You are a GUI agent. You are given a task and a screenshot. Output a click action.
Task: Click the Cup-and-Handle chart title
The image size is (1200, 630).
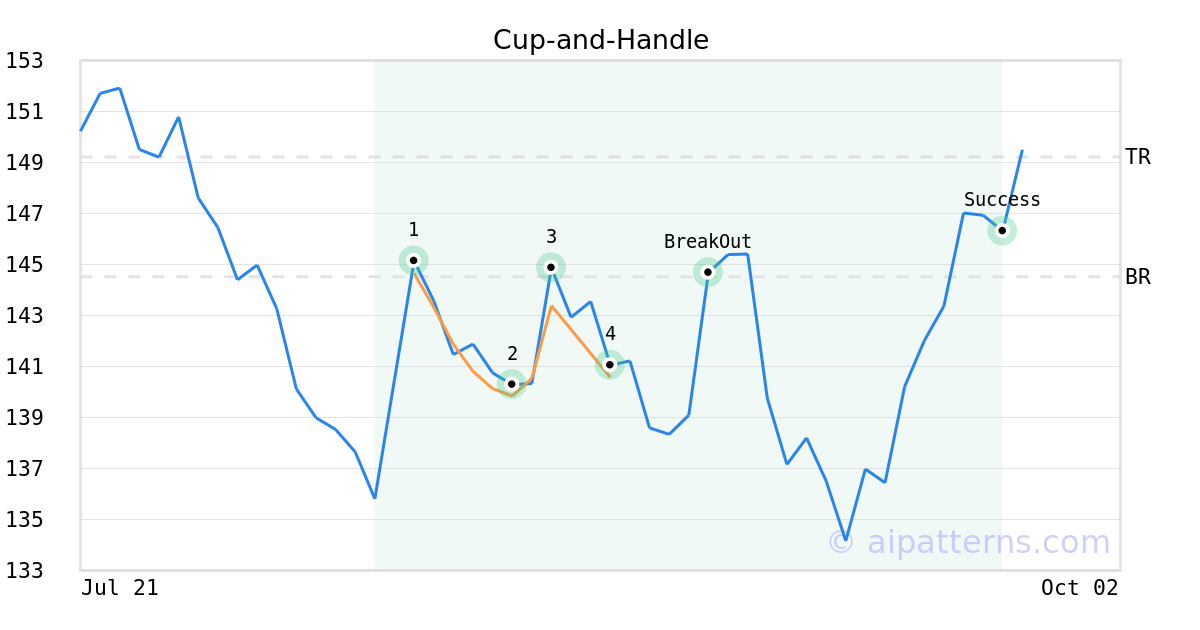tap(600, 40)
